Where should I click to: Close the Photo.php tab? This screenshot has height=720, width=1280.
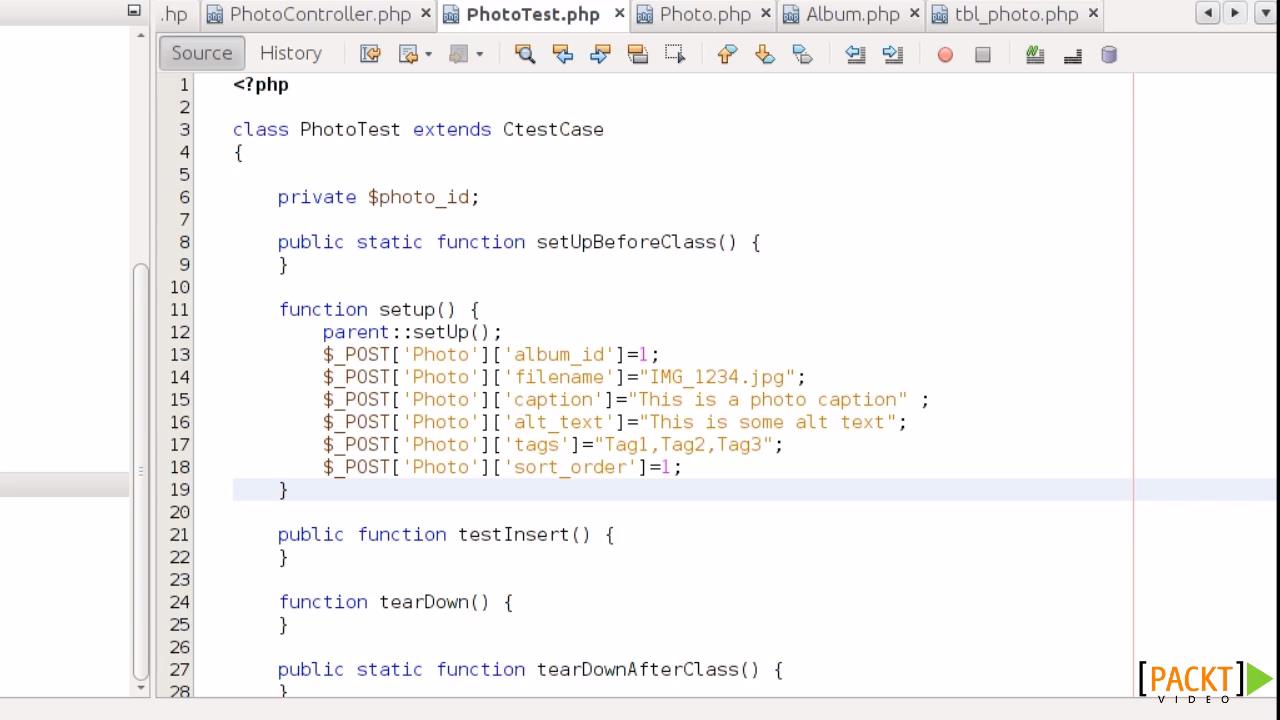point(766,14)
